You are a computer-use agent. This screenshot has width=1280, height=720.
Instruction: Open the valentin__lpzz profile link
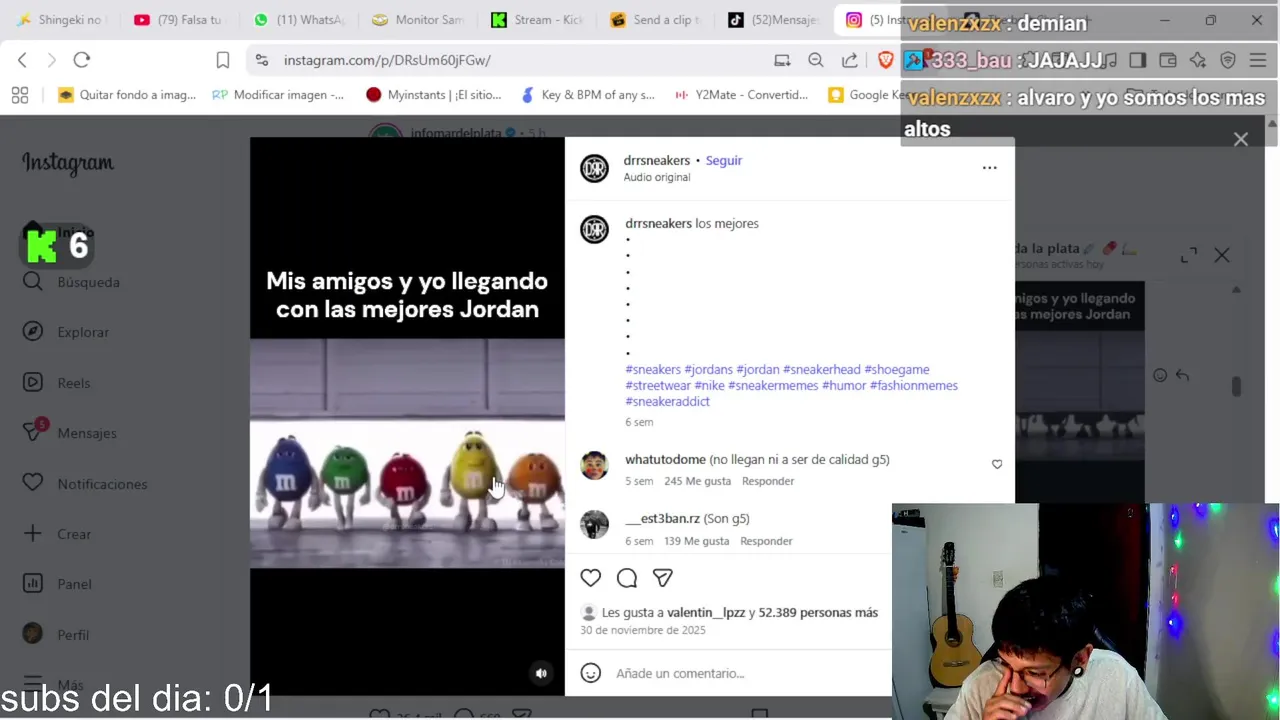pos(706,612)
